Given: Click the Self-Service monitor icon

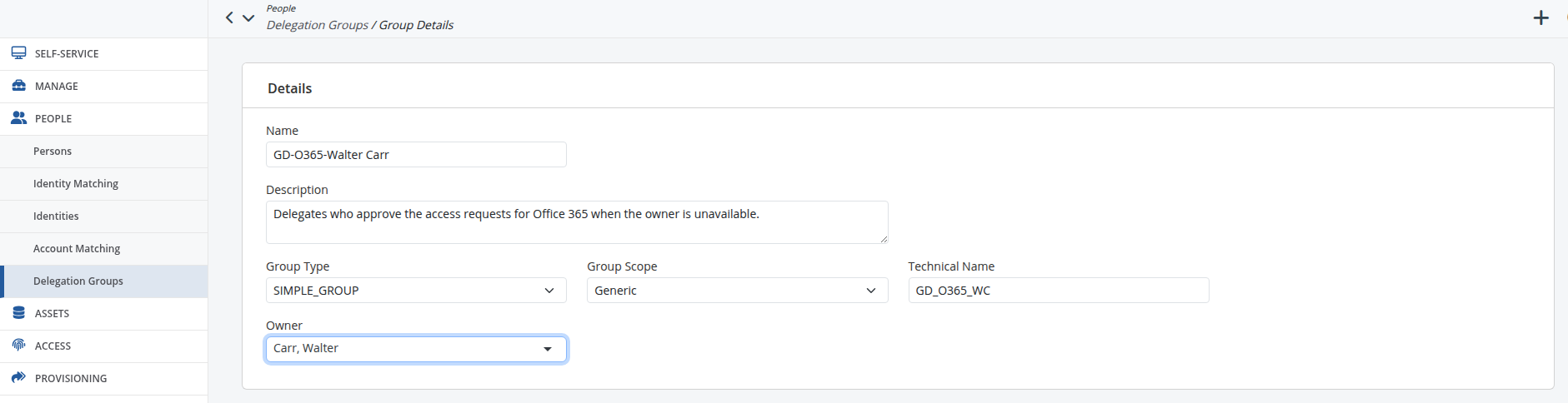Looking at the screenshot, I should (18, 53).
